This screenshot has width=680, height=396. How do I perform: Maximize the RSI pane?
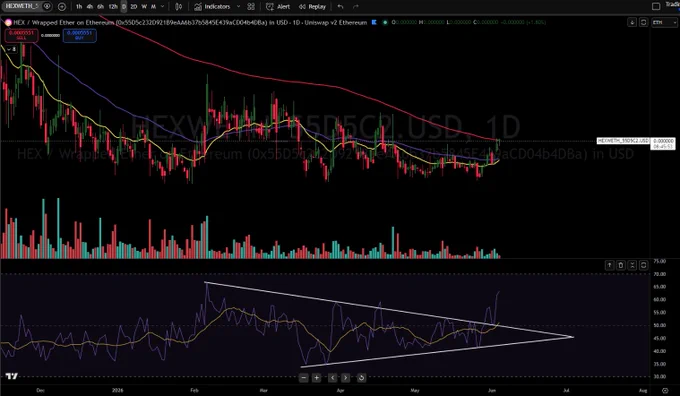[x=644, y=265]
